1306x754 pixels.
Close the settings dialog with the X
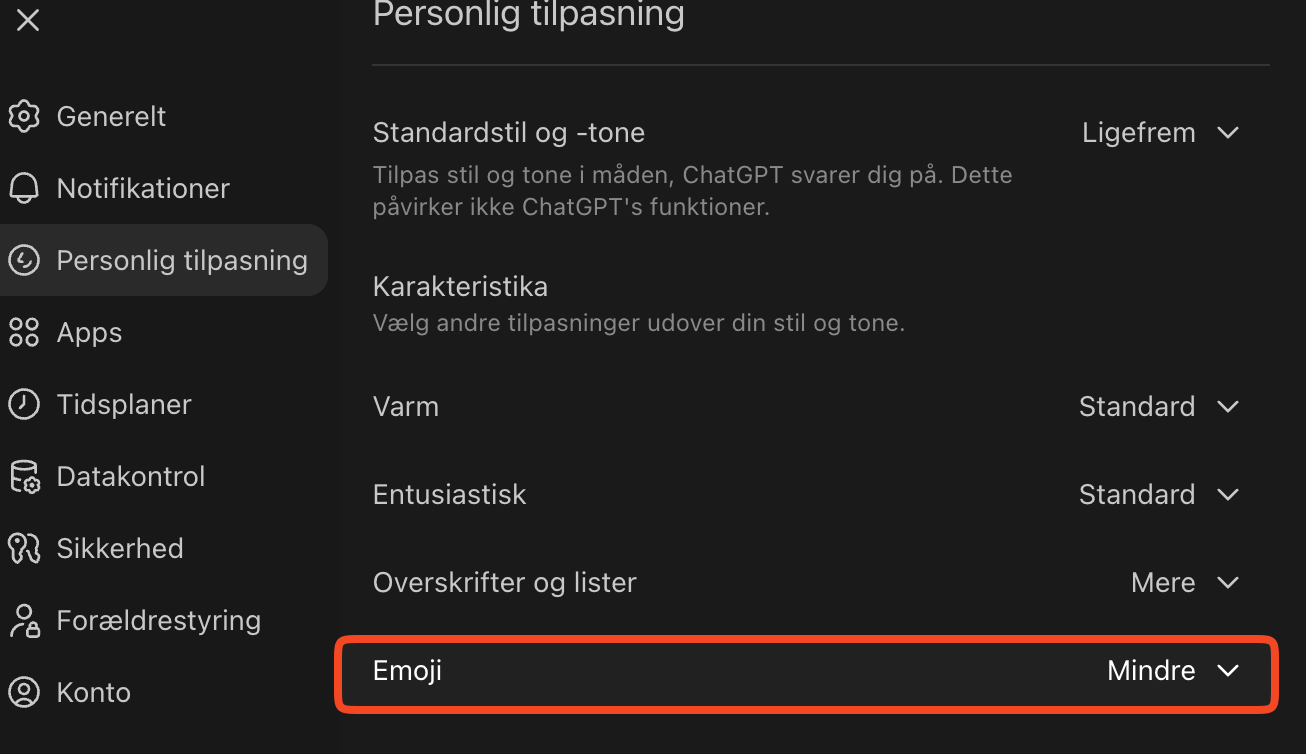[27, 20]
